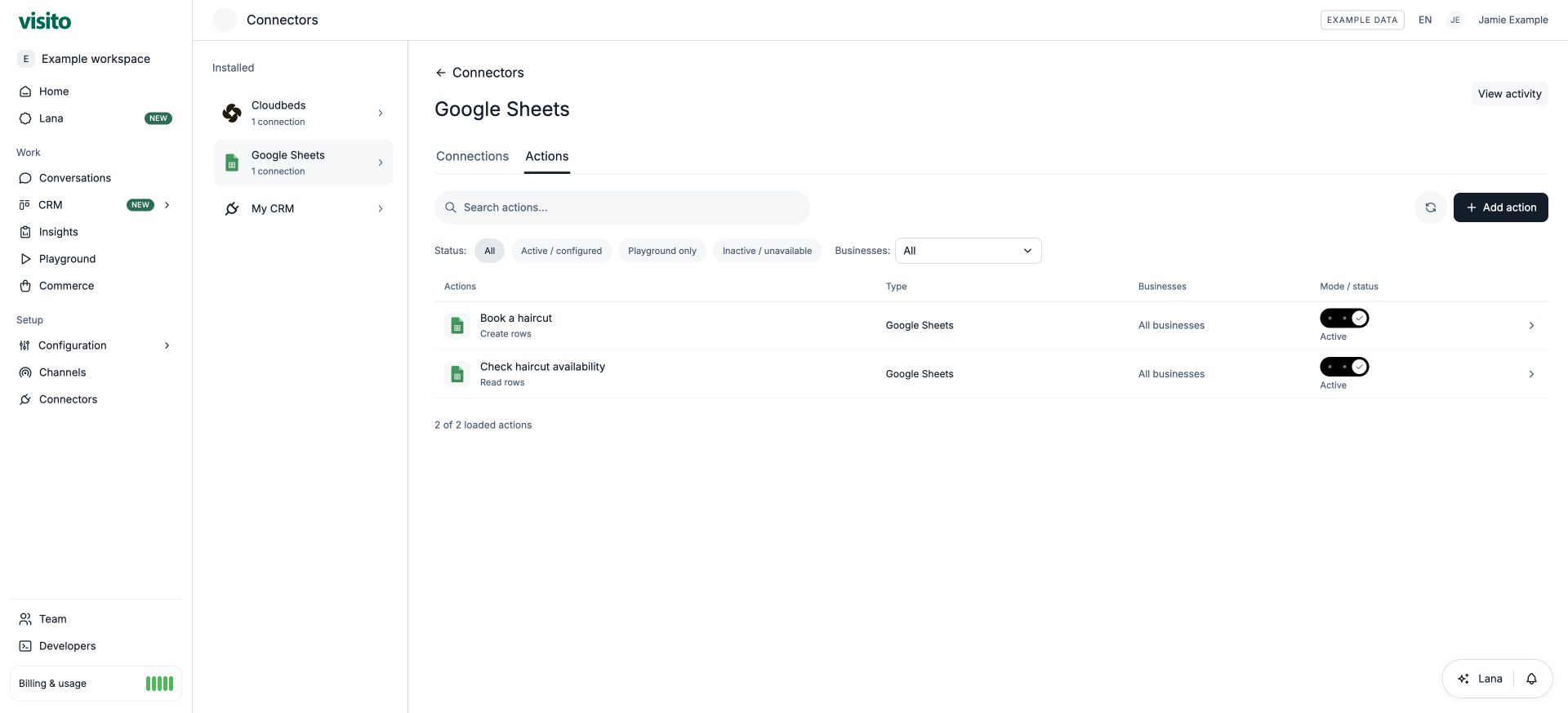
Task: Click the back arrow to Connectors
Action: pos(440,73)
